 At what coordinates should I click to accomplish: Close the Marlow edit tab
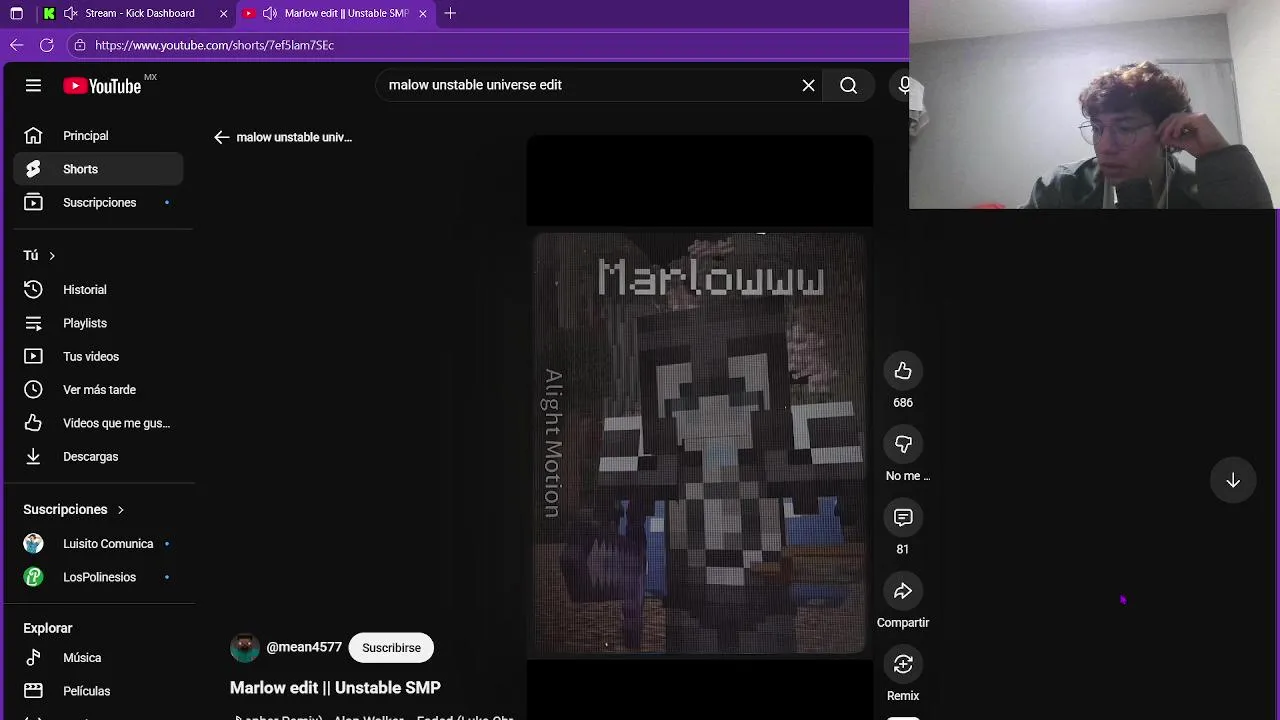point(422,13)
